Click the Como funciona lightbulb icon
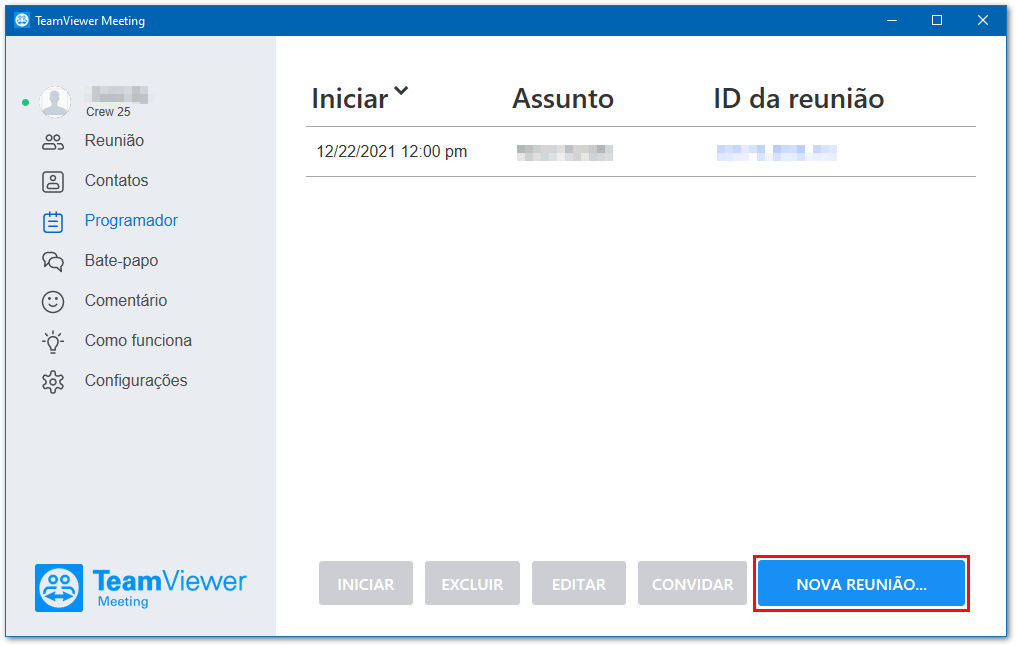The width and height of the screenshot is (1016, 646). pyautogui.click(x=52, y=342)
